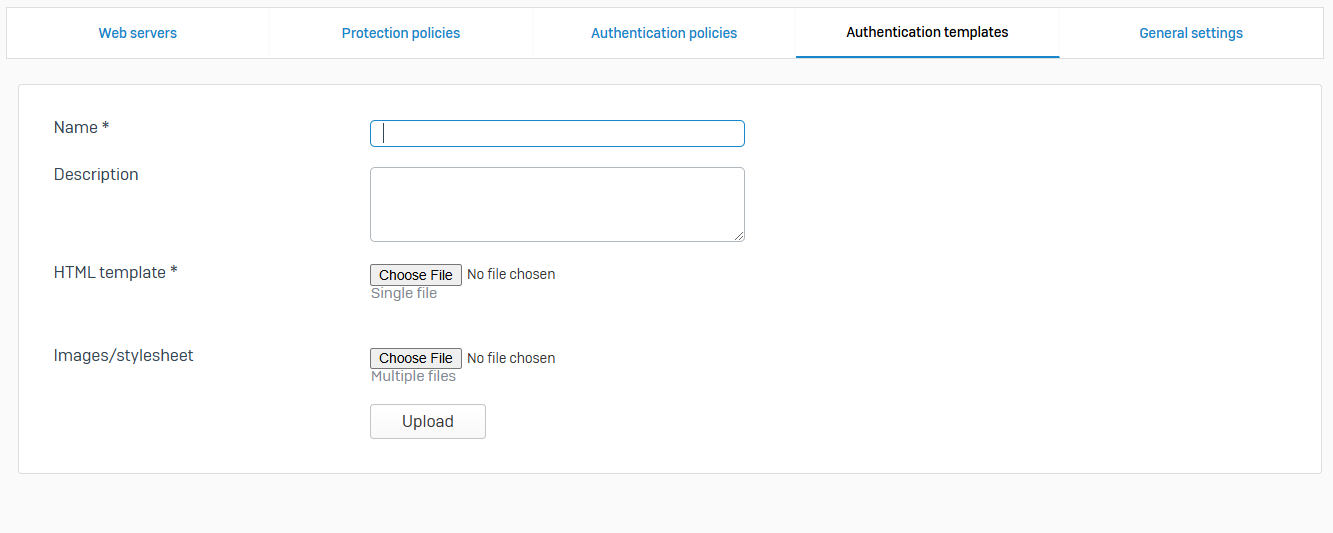The width and height of the screenshot is (1333, 533).
Task: Click 'No file chosen' beside Images/stylesheet
Action: click(511, 358)
